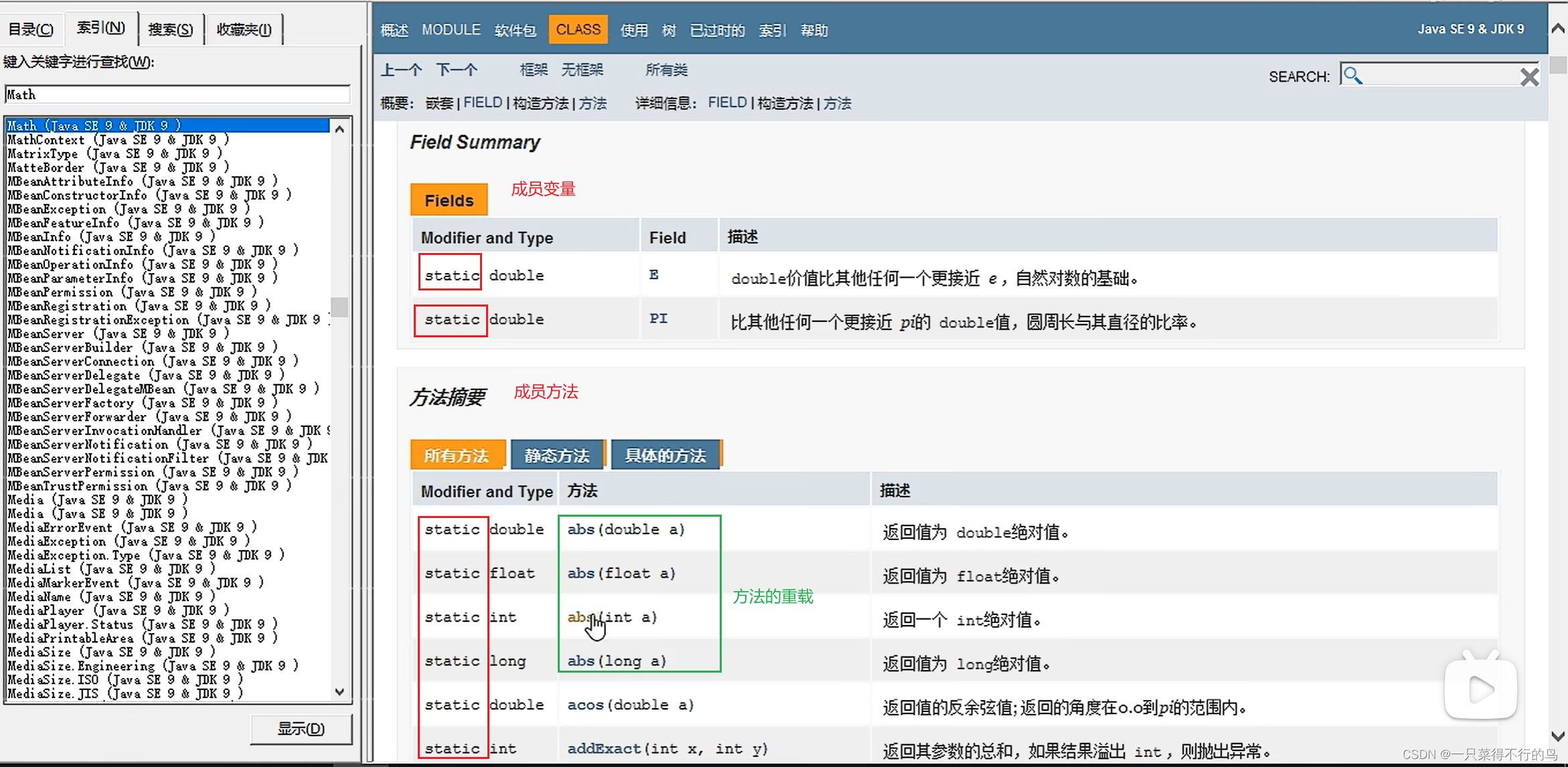This screenshot has height=767, width=1568.
Task: Click page scroll down arrow
Action: point(1558,736)
